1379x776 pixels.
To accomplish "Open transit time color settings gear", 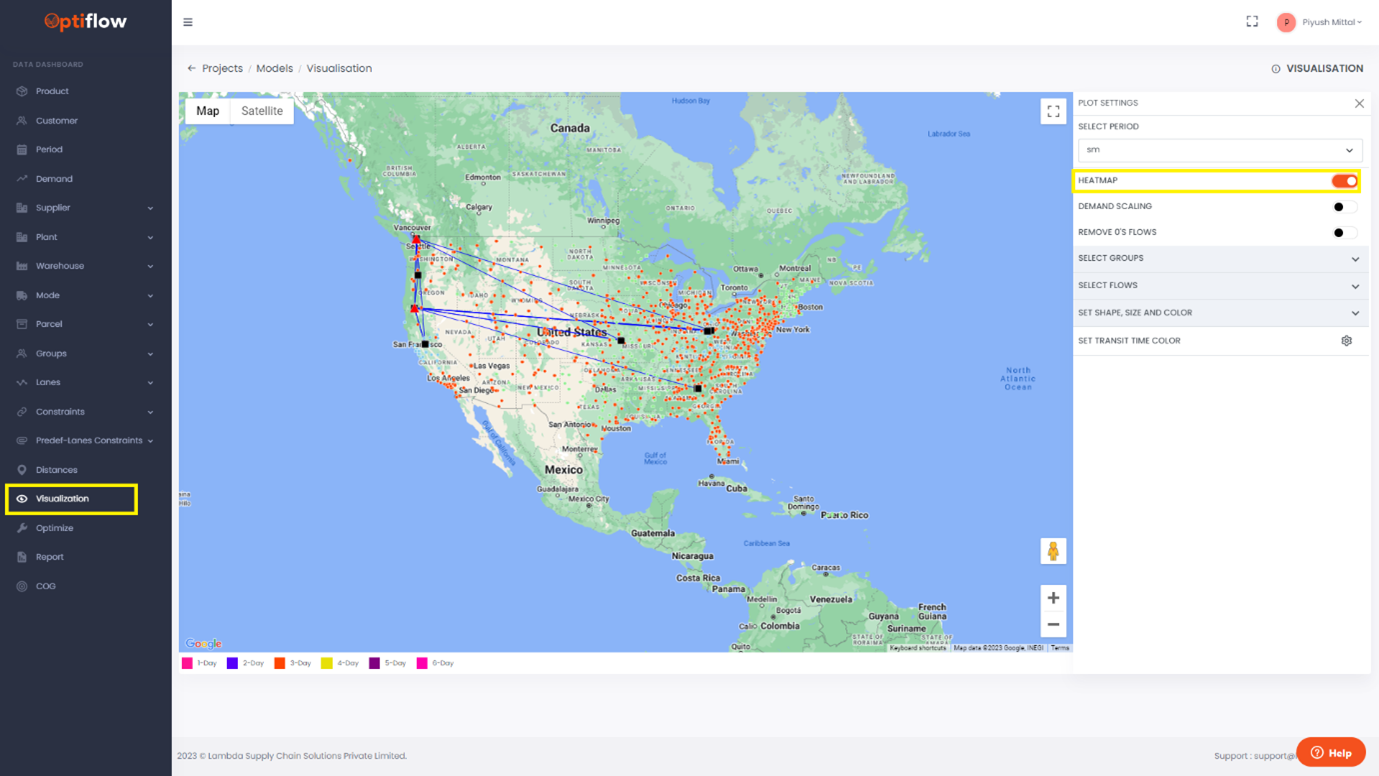I will [1346, 341].
